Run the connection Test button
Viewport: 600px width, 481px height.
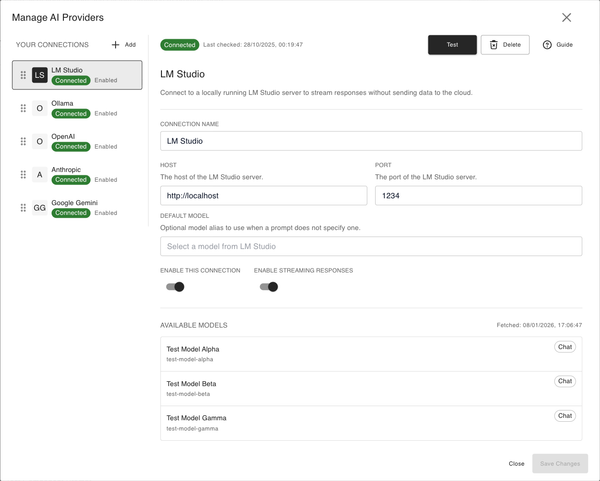coord(452,45)
